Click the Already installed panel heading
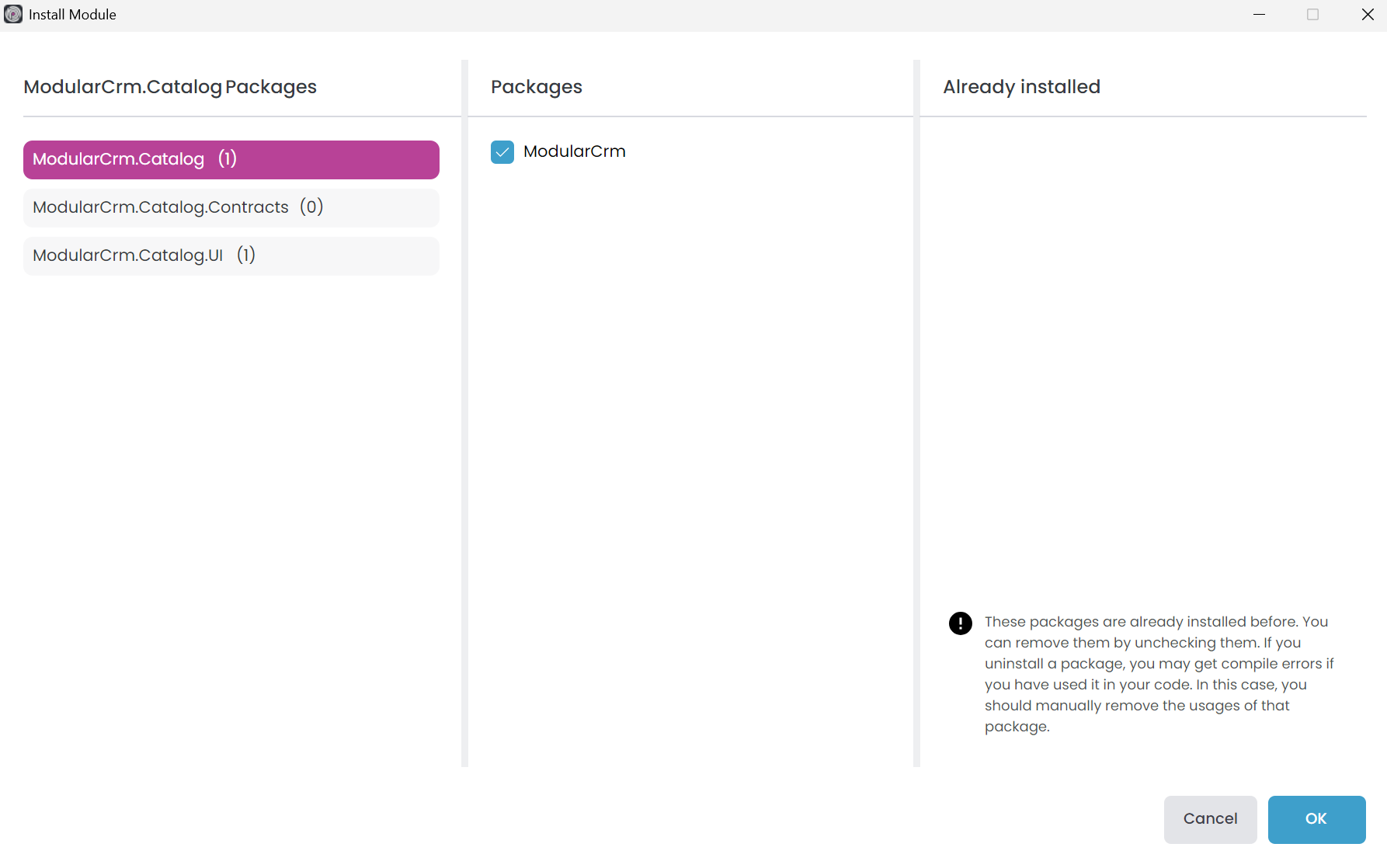The height and width of the screenshot is (868, 1387). point(1021,87)
